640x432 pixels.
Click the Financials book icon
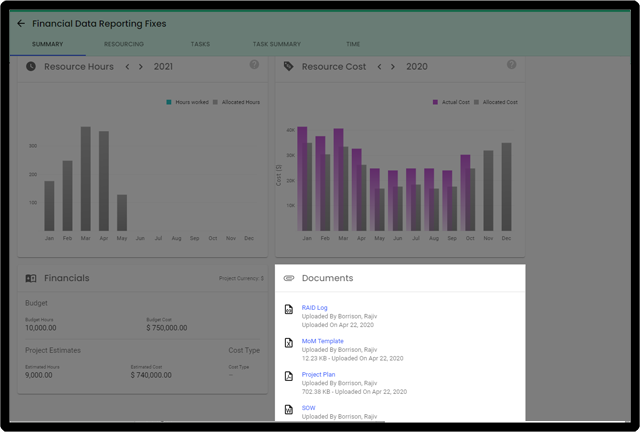click(31, 278)
